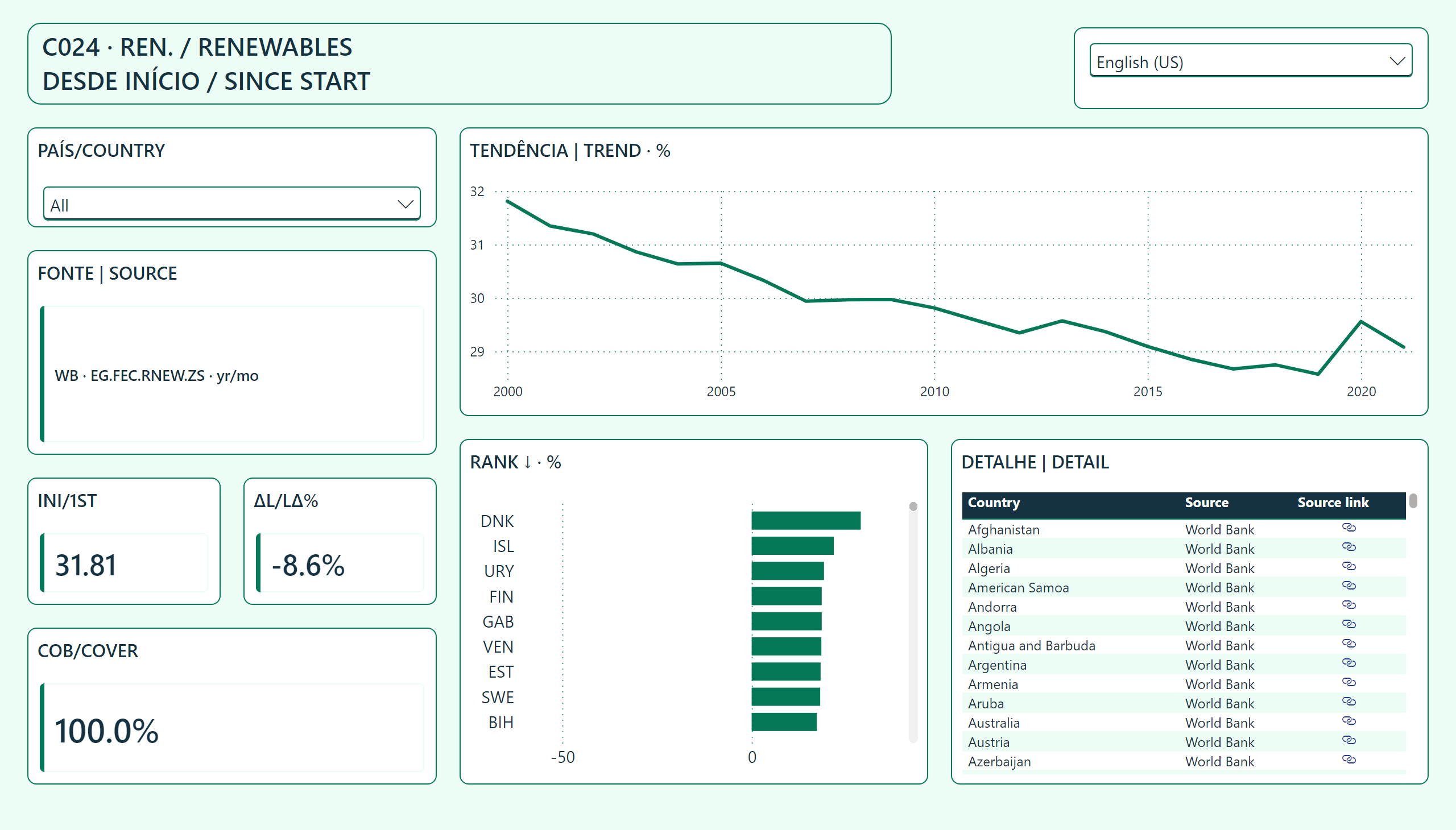Select the GAB bar in the rank chart
This screenshot has width=1456, height=830.
787,621
